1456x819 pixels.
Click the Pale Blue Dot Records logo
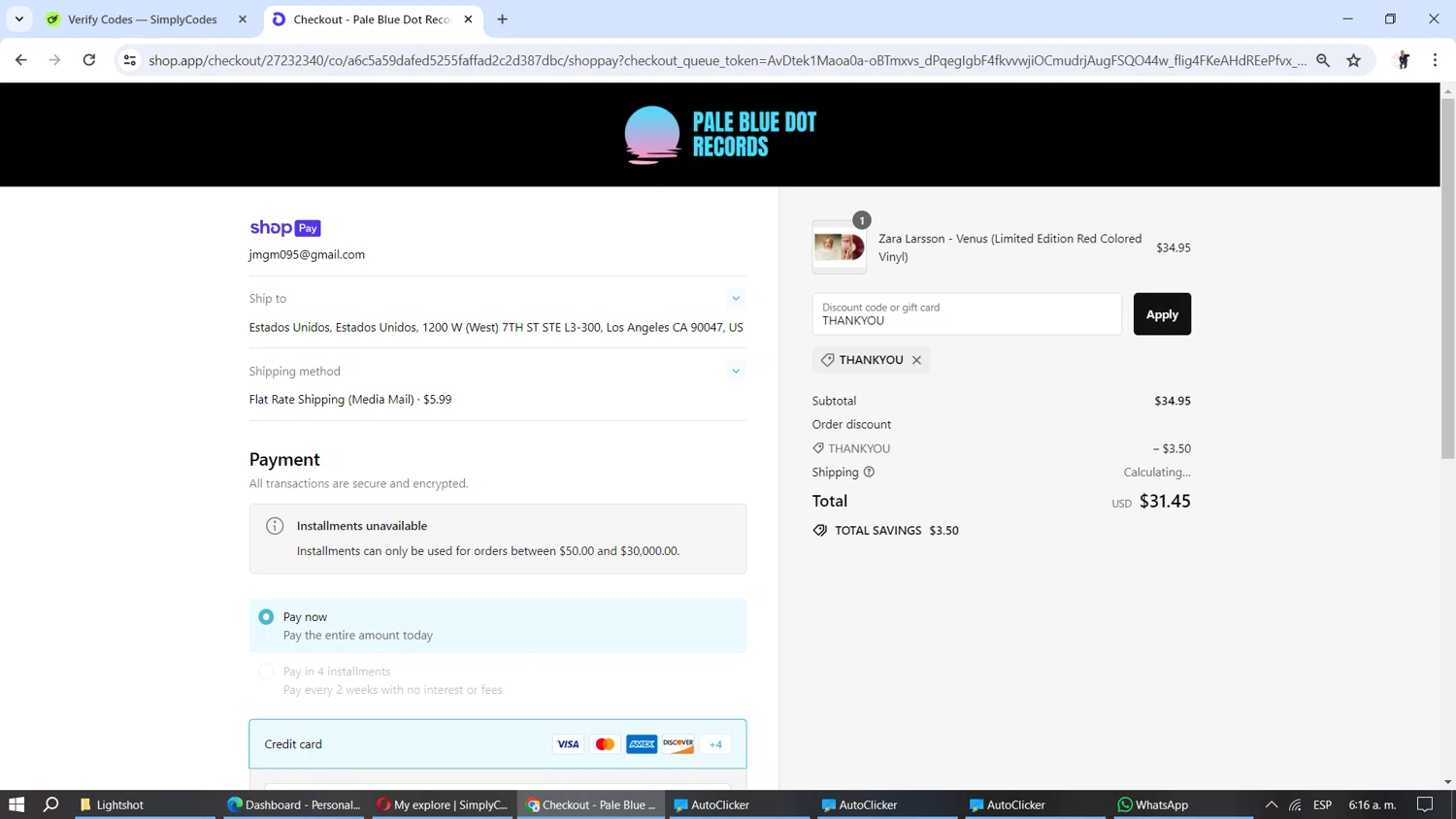(720, 135)
